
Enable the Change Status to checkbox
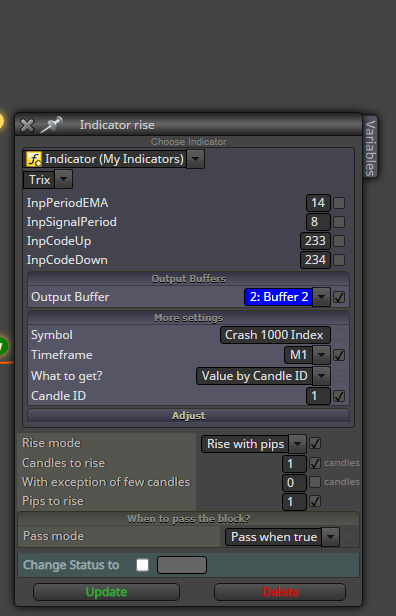(142, 565)
